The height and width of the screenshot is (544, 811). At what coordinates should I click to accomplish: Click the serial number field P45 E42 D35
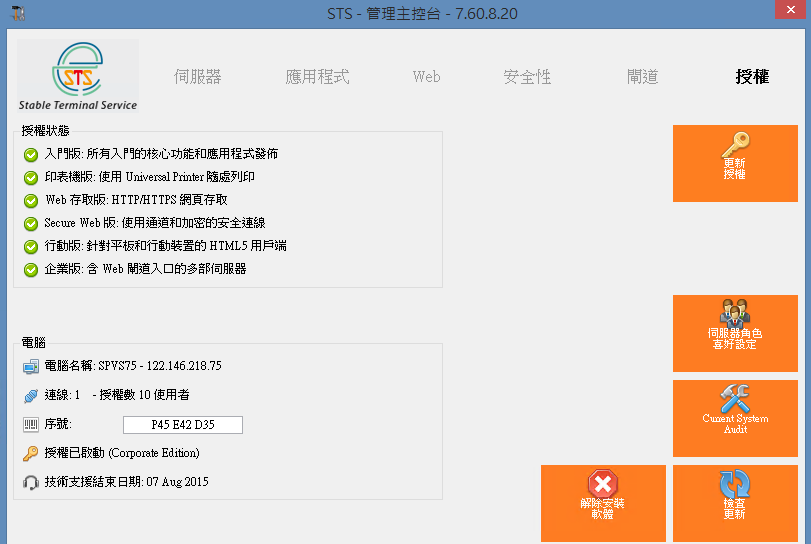point(183,425)
